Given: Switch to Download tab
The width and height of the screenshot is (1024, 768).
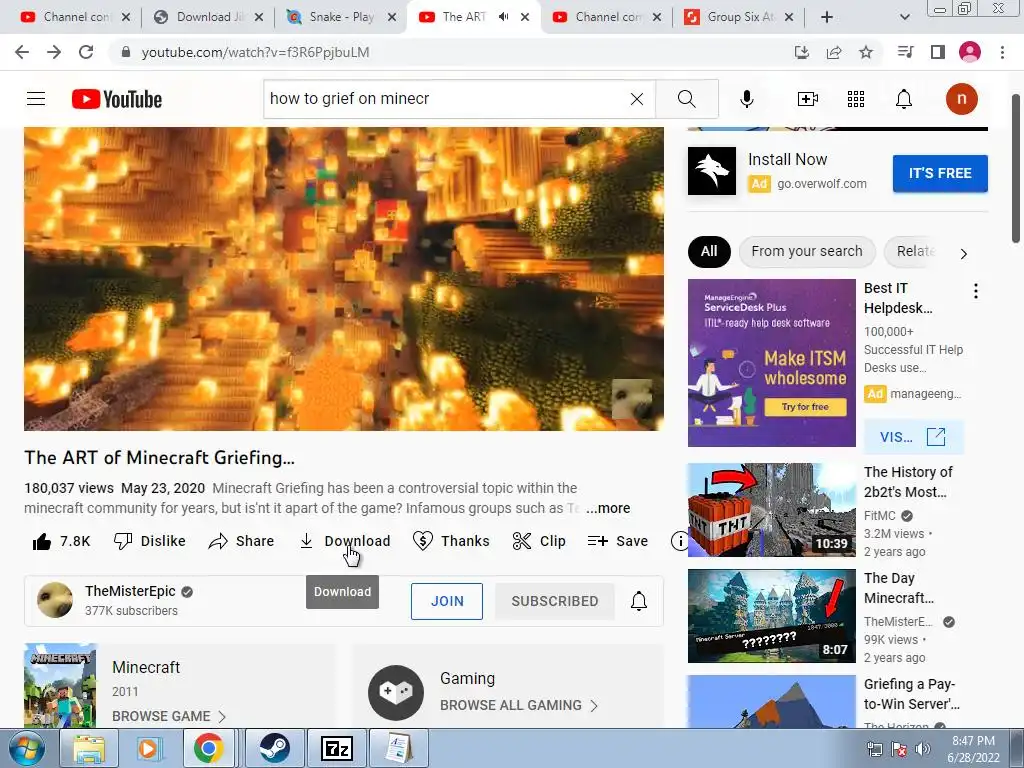Looking at the screenshot, I should (208, 17).
